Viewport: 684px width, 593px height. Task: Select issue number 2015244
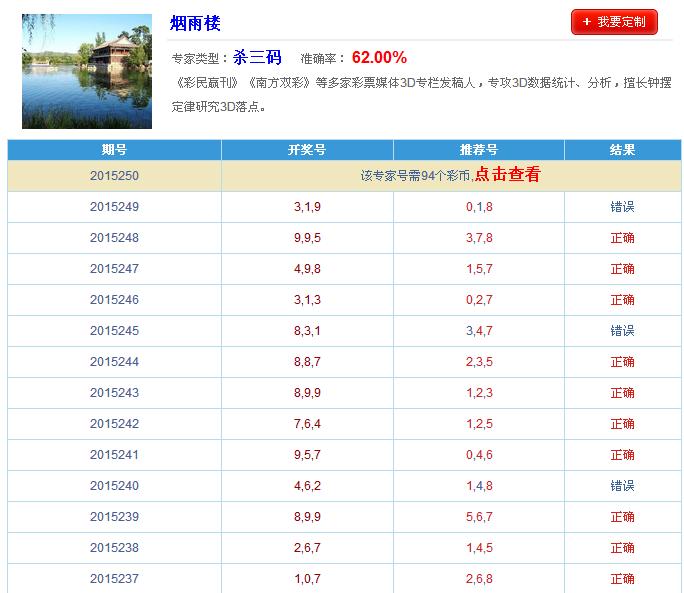pyautogui.click(x=114, y=362)
